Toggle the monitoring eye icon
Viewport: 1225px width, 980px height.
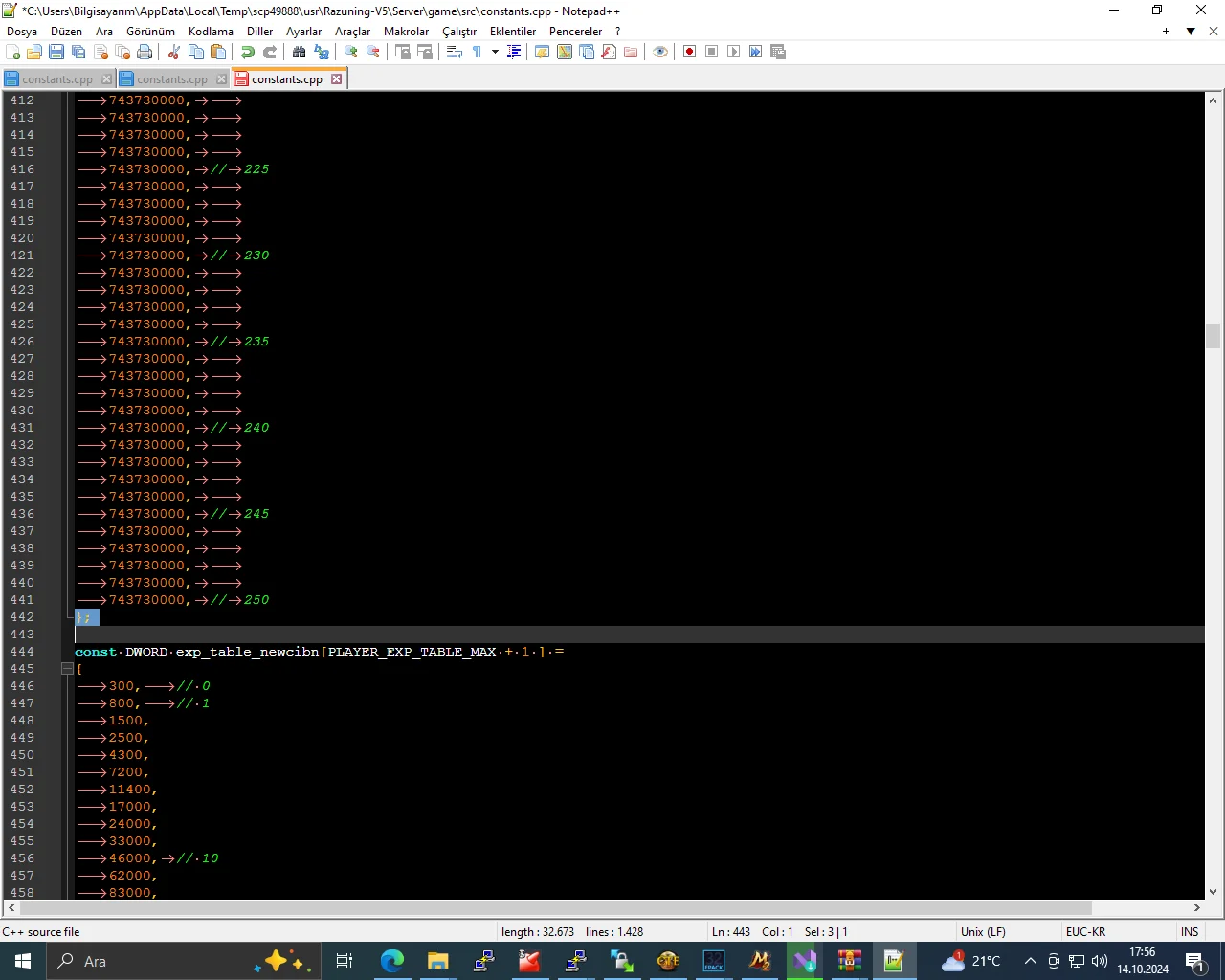660,52
